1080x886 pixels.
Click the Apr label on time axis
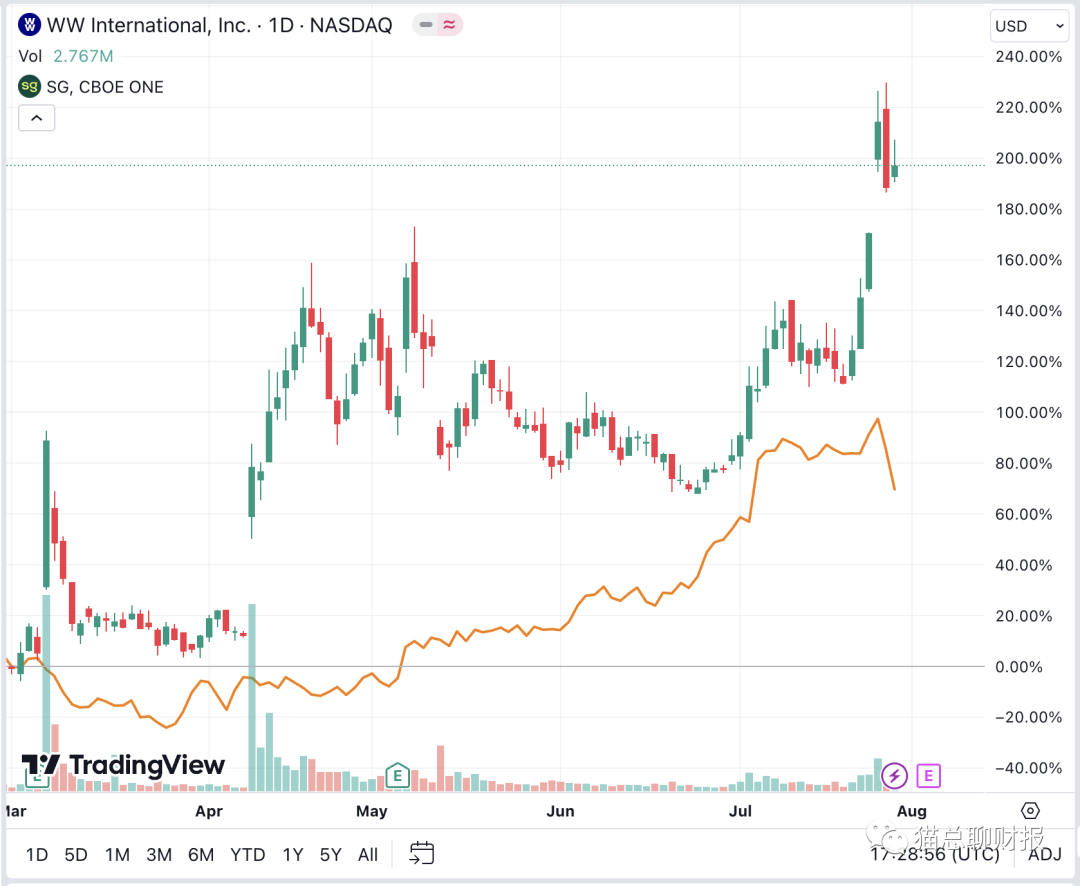tap(209, 811)
